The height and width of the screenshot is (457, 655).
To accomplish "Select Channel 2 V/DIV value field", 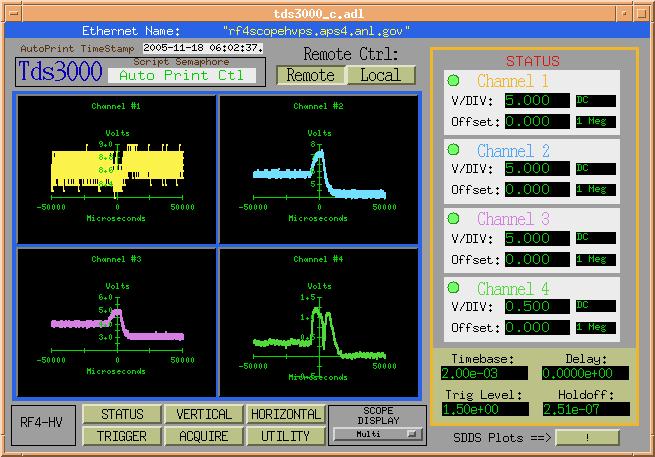I will (537, 168).
